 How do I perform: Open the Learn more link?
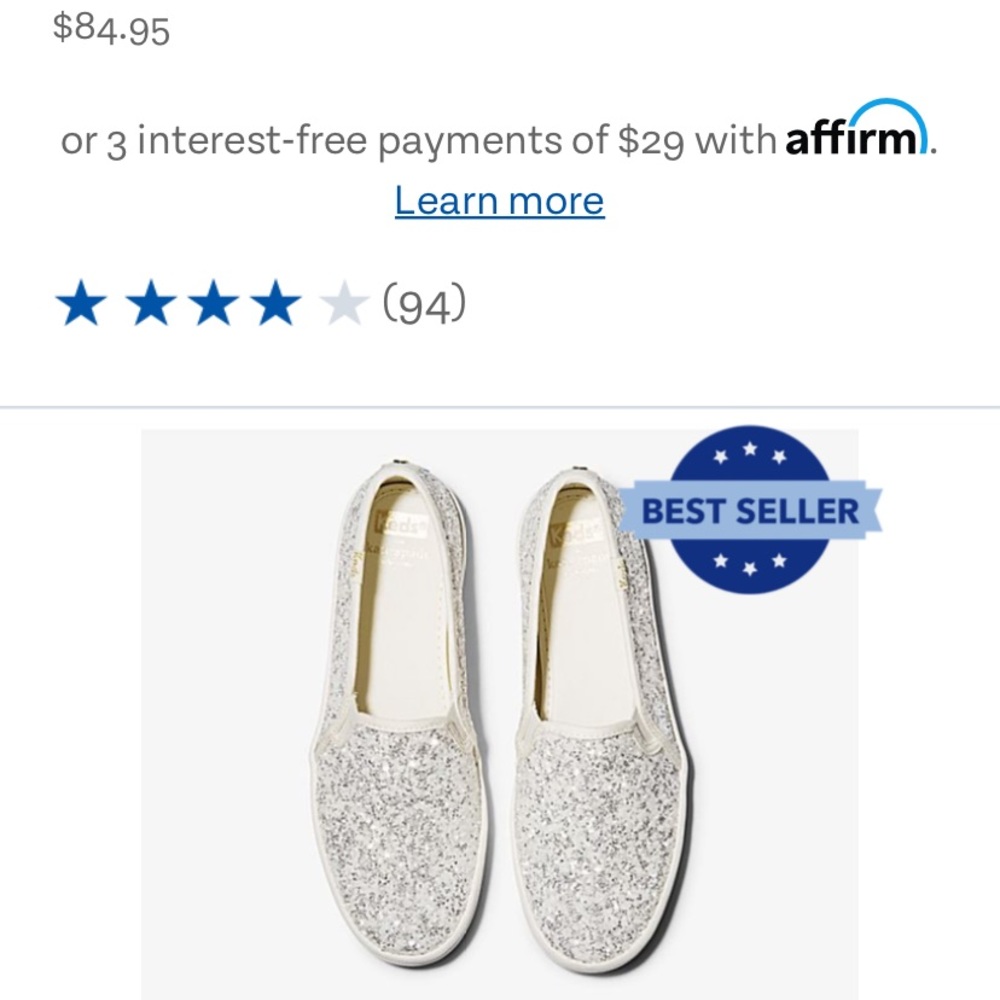(499, 200)
